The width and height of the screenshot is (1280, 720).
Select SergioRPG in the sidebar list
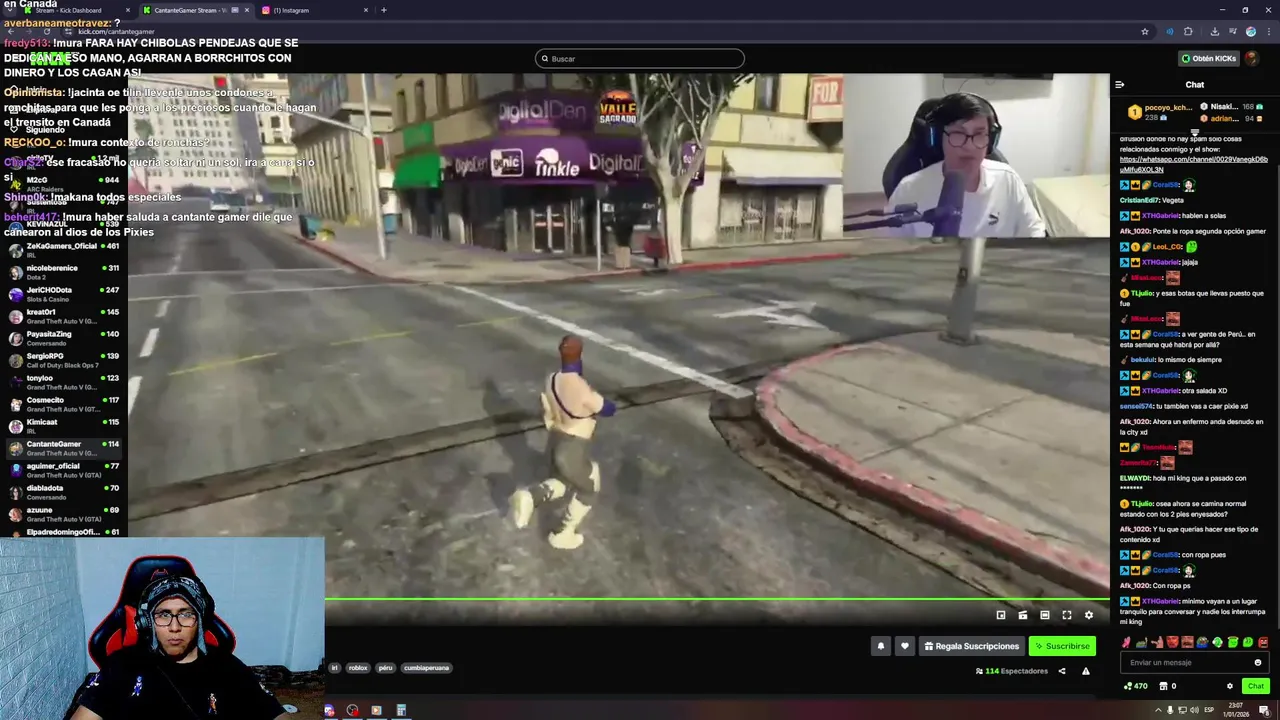64,360
